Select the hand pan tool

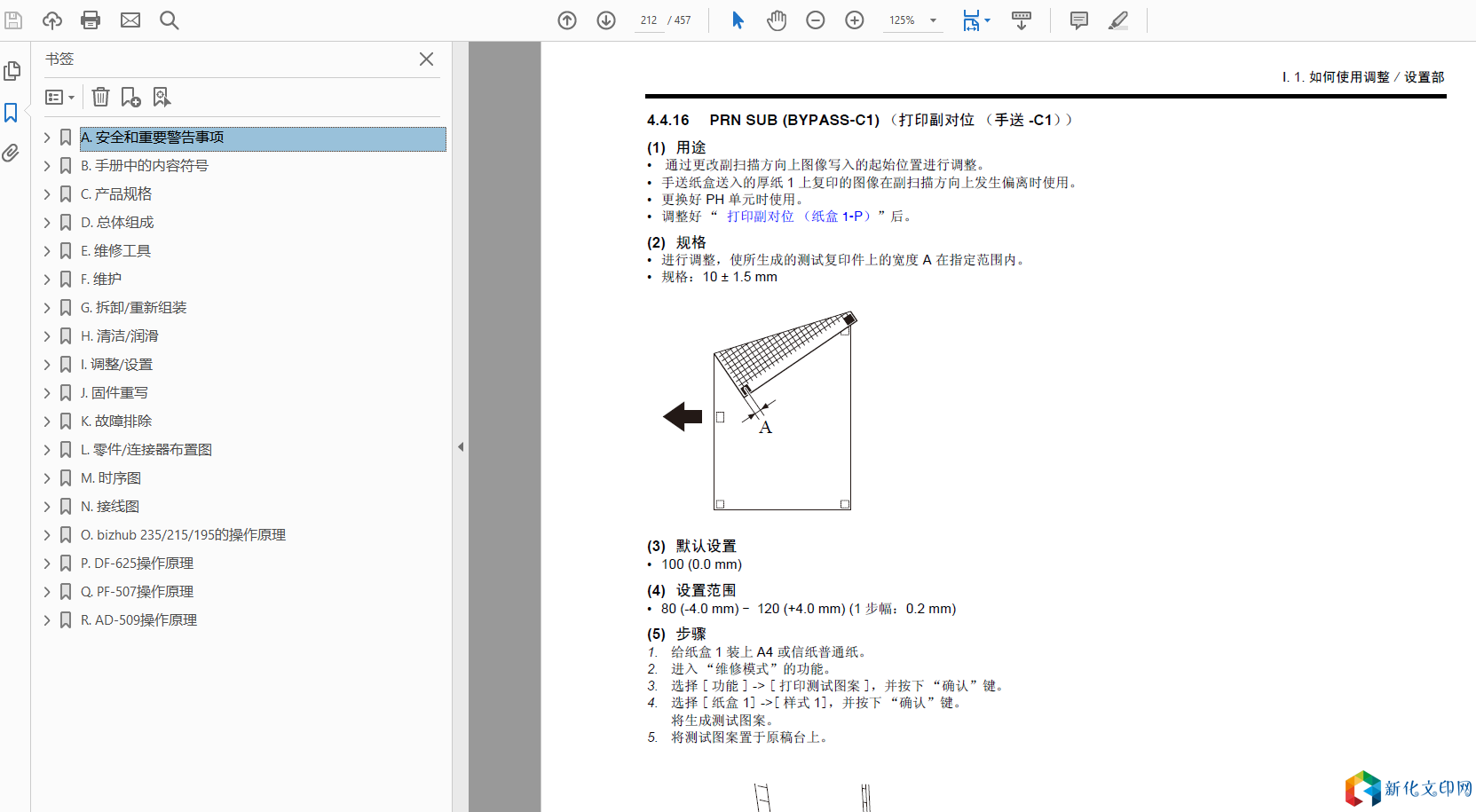coord(777,20)
